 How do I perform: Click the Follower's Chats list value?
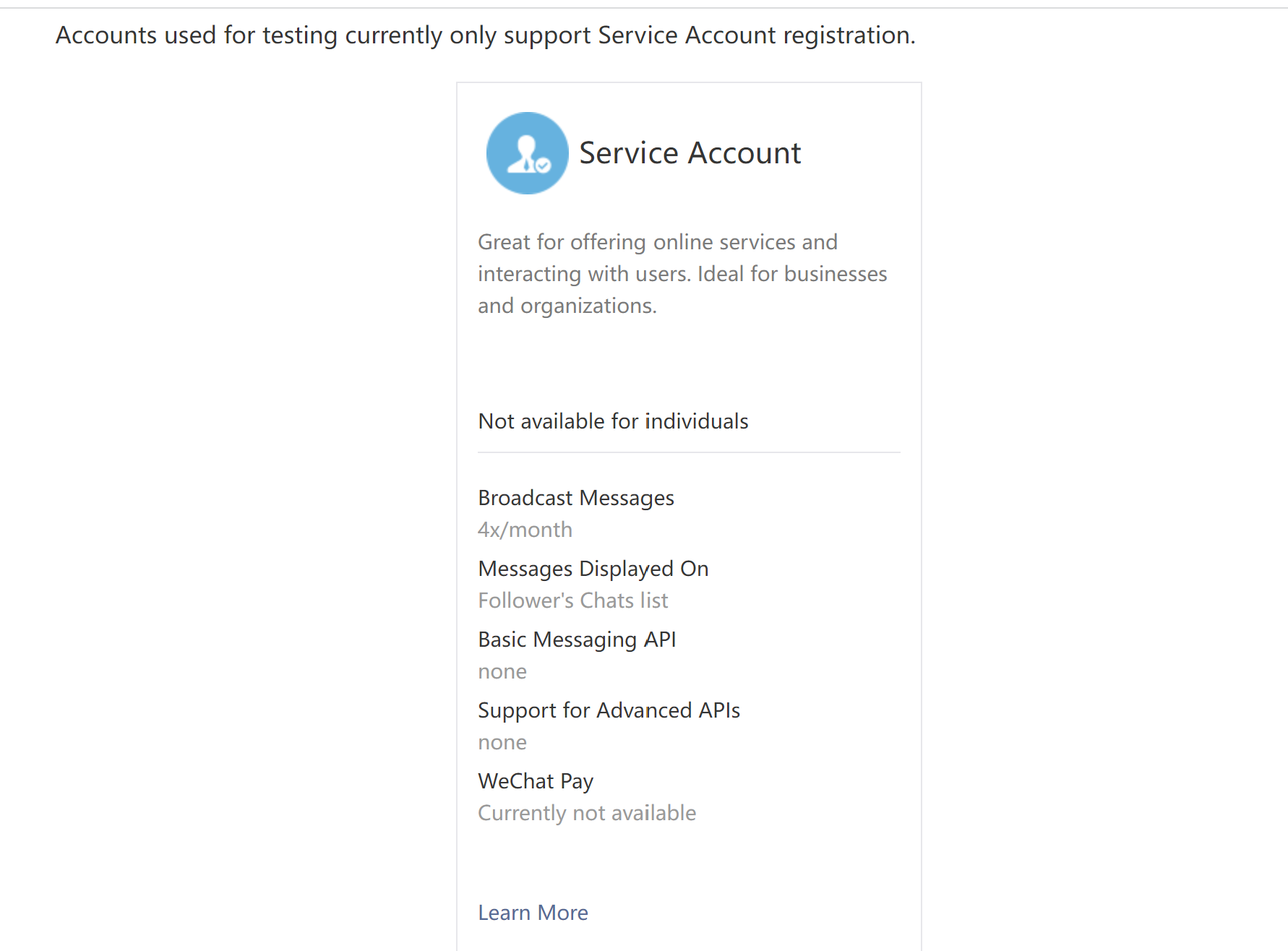tap(572, 601)
